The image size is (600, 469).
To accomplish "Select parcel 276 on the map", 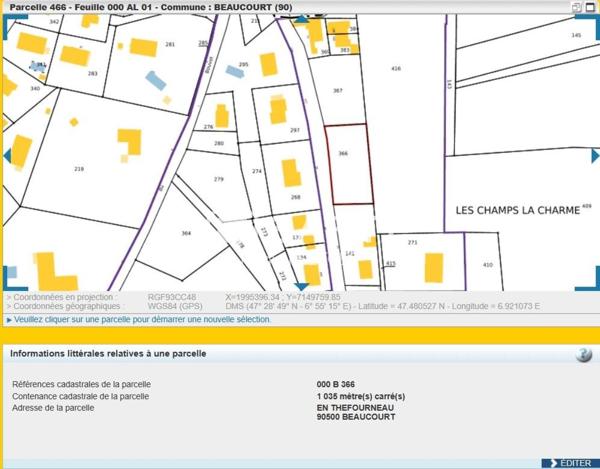I will [208, 127].
